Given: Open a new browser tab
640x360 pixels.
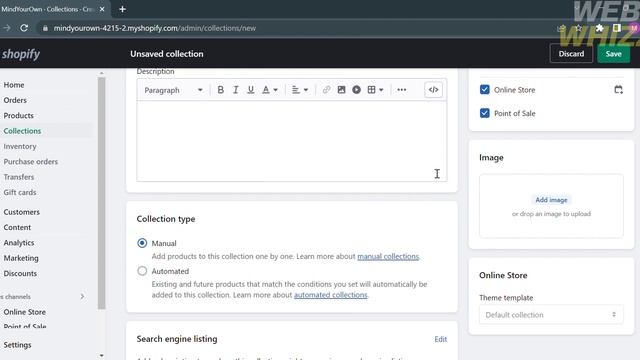Looking at the screenshot, I should click(x=122, y=9).
